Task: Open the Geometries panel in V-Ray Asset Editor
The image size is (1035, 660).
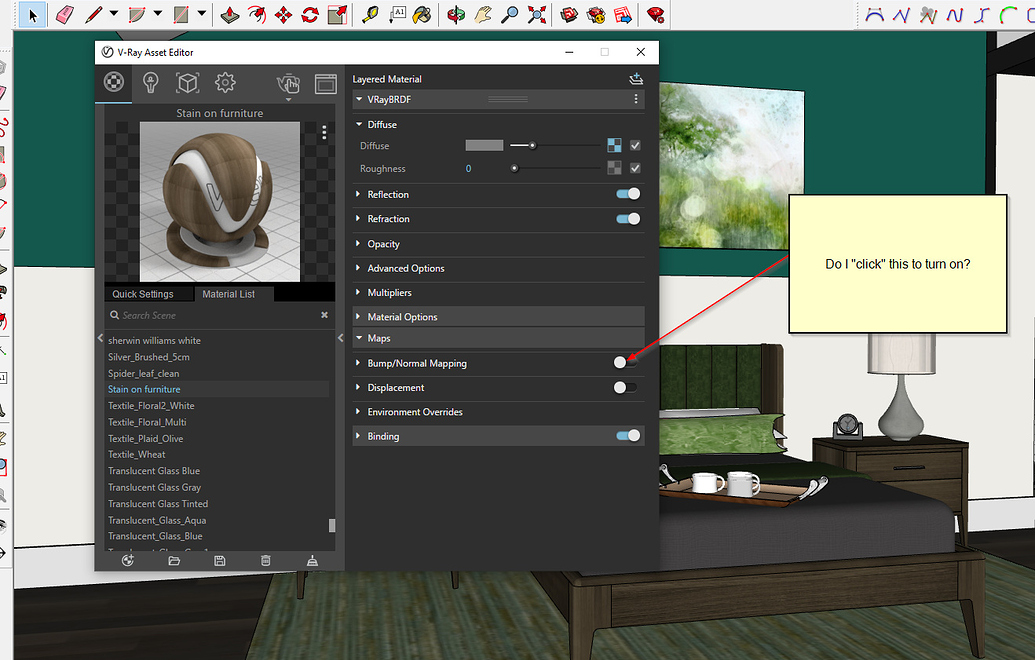Action: 186,82
